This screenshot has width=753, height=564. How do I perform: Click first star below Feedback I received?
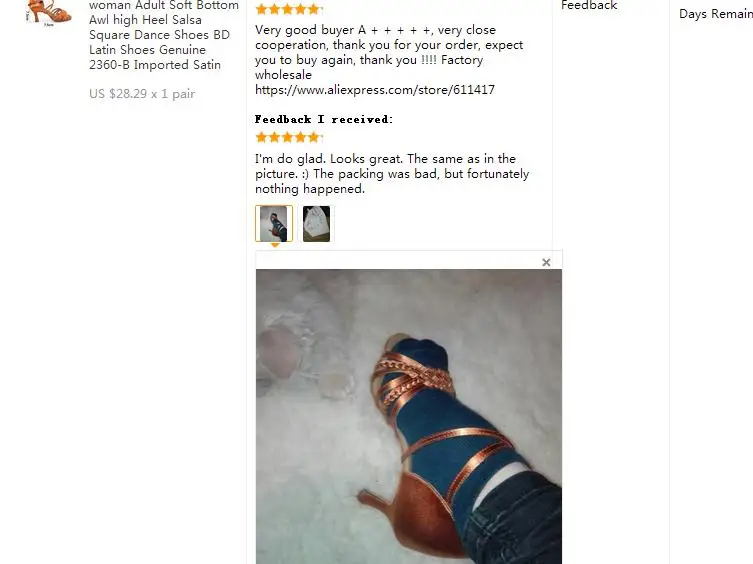point(262,137)
